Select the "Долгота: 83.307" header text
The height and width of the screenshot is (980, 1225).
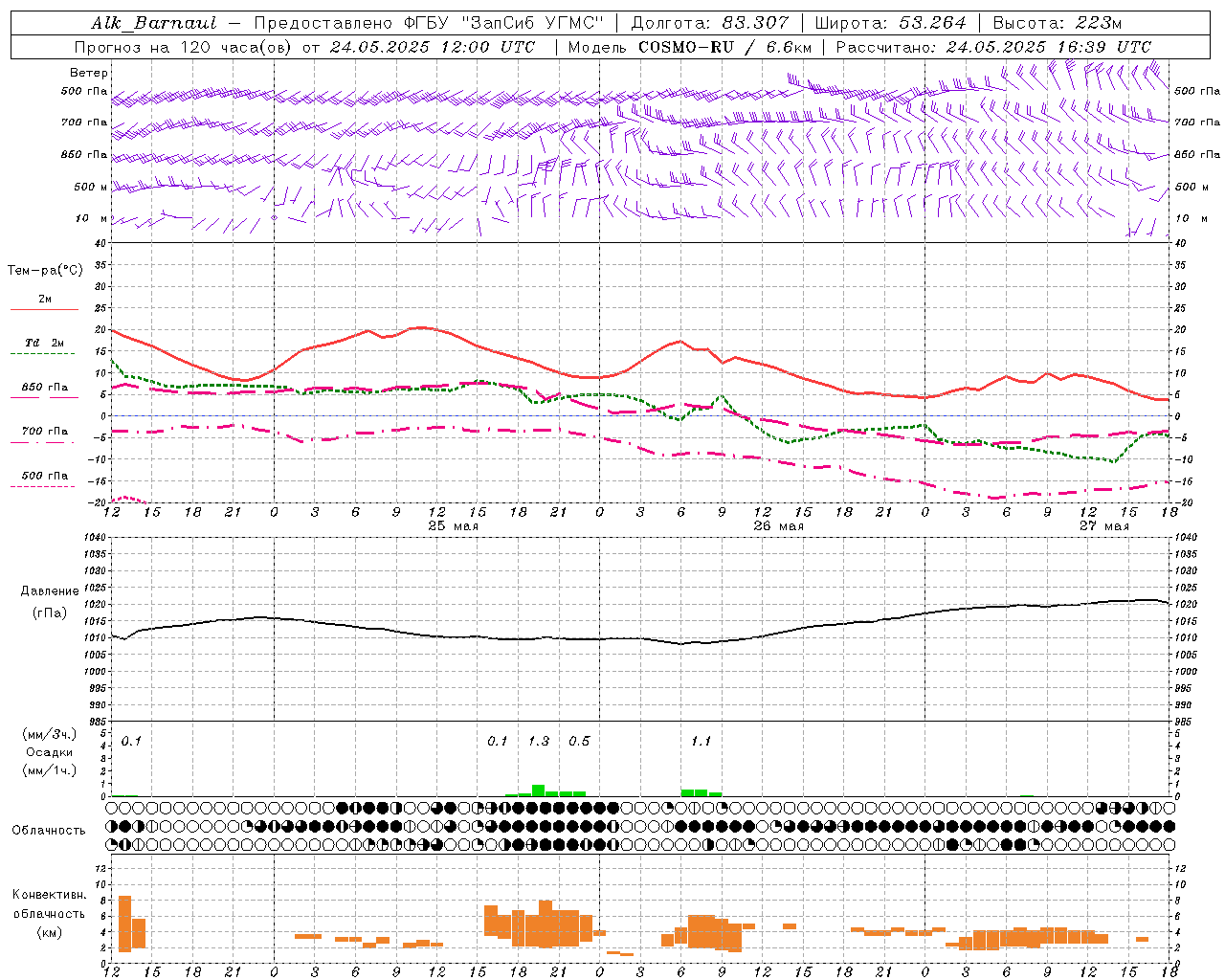click(710, 23)
